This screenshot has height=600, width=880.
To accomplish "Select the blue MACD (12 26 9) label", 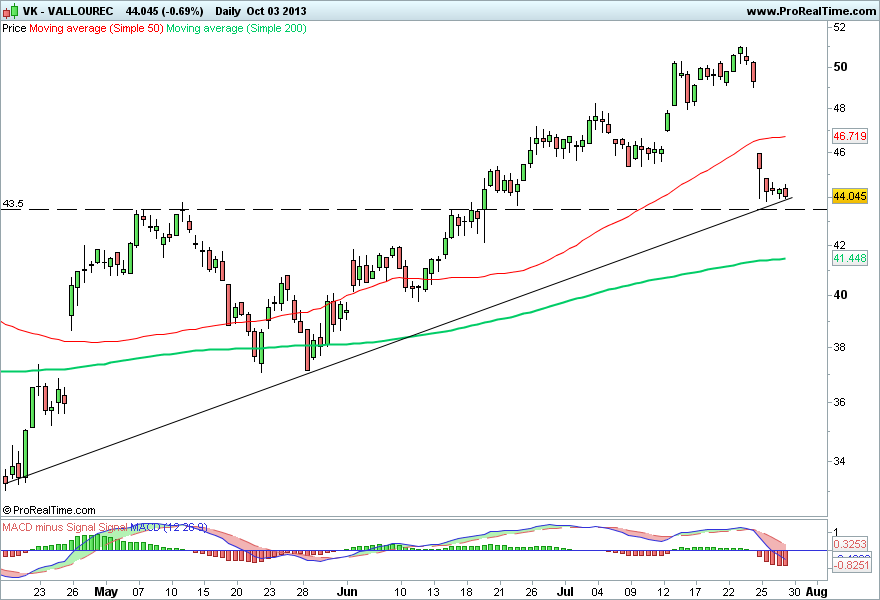I will (169, 527).
